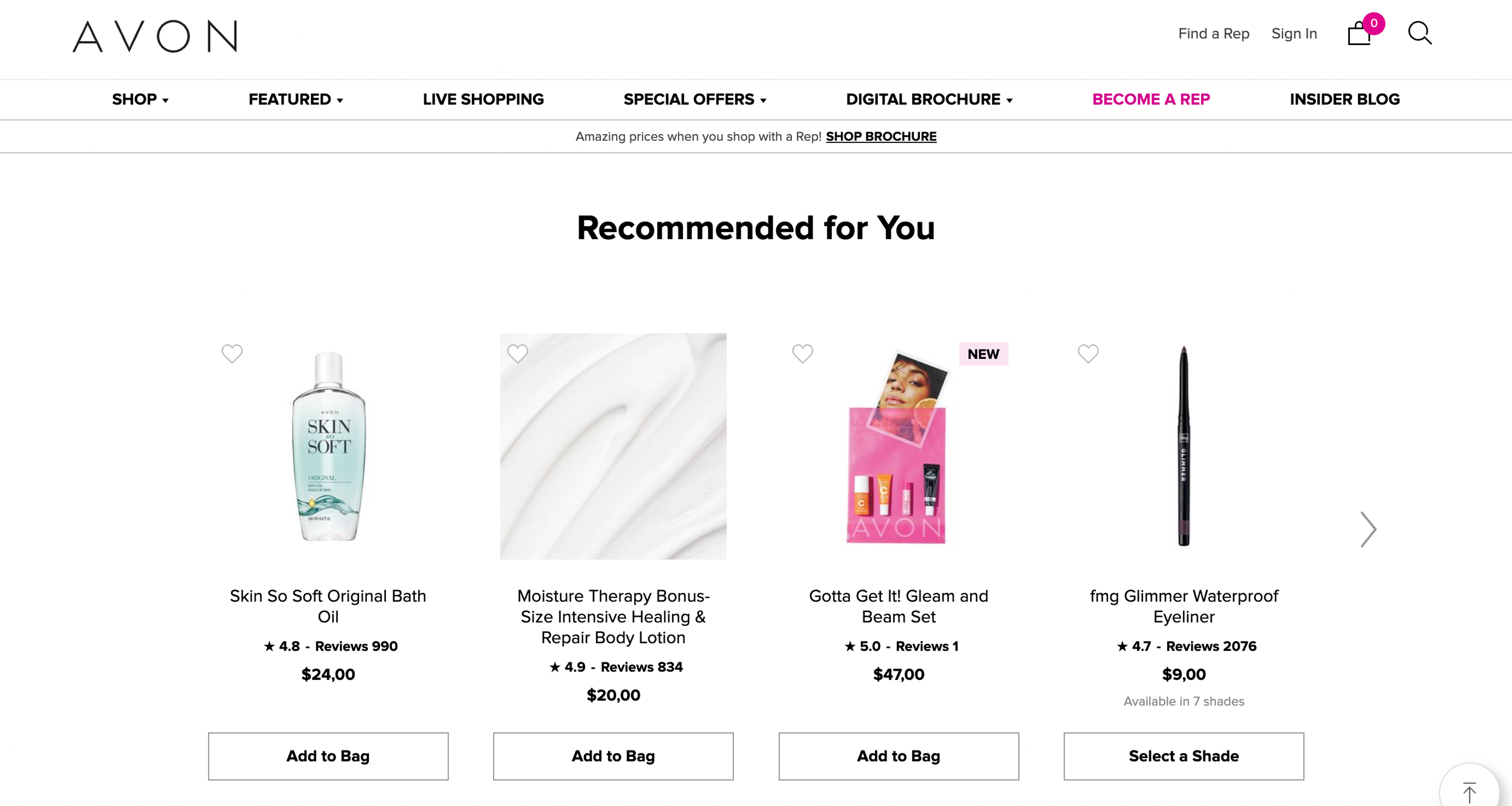Toggle the heart on fmg Glimmer Waterproof Eyeliner
Image resolution: width=1512 pixels, height=806 pixels.
click(1088, 353)
